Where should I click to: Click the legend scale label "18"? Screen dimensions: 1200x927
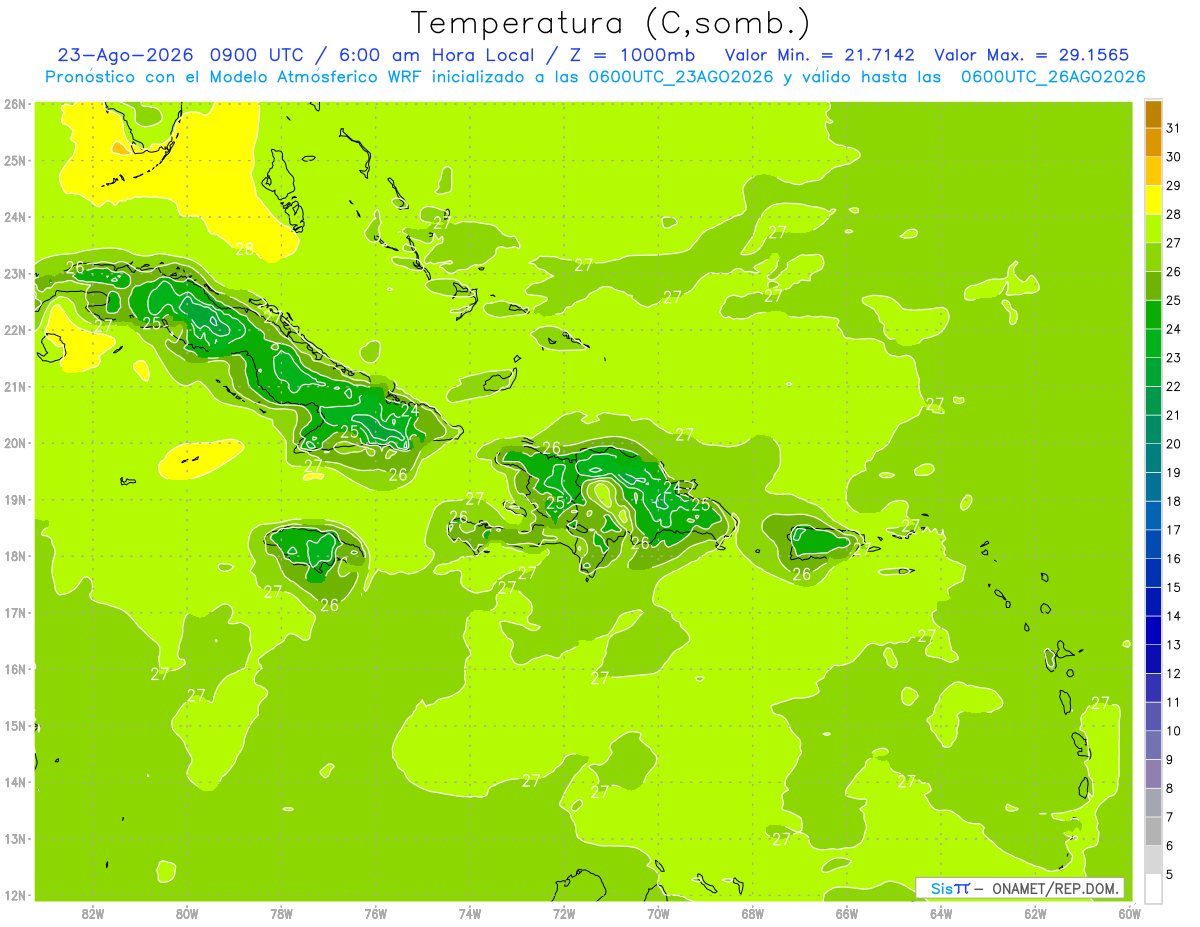[x=1174, y=501]
